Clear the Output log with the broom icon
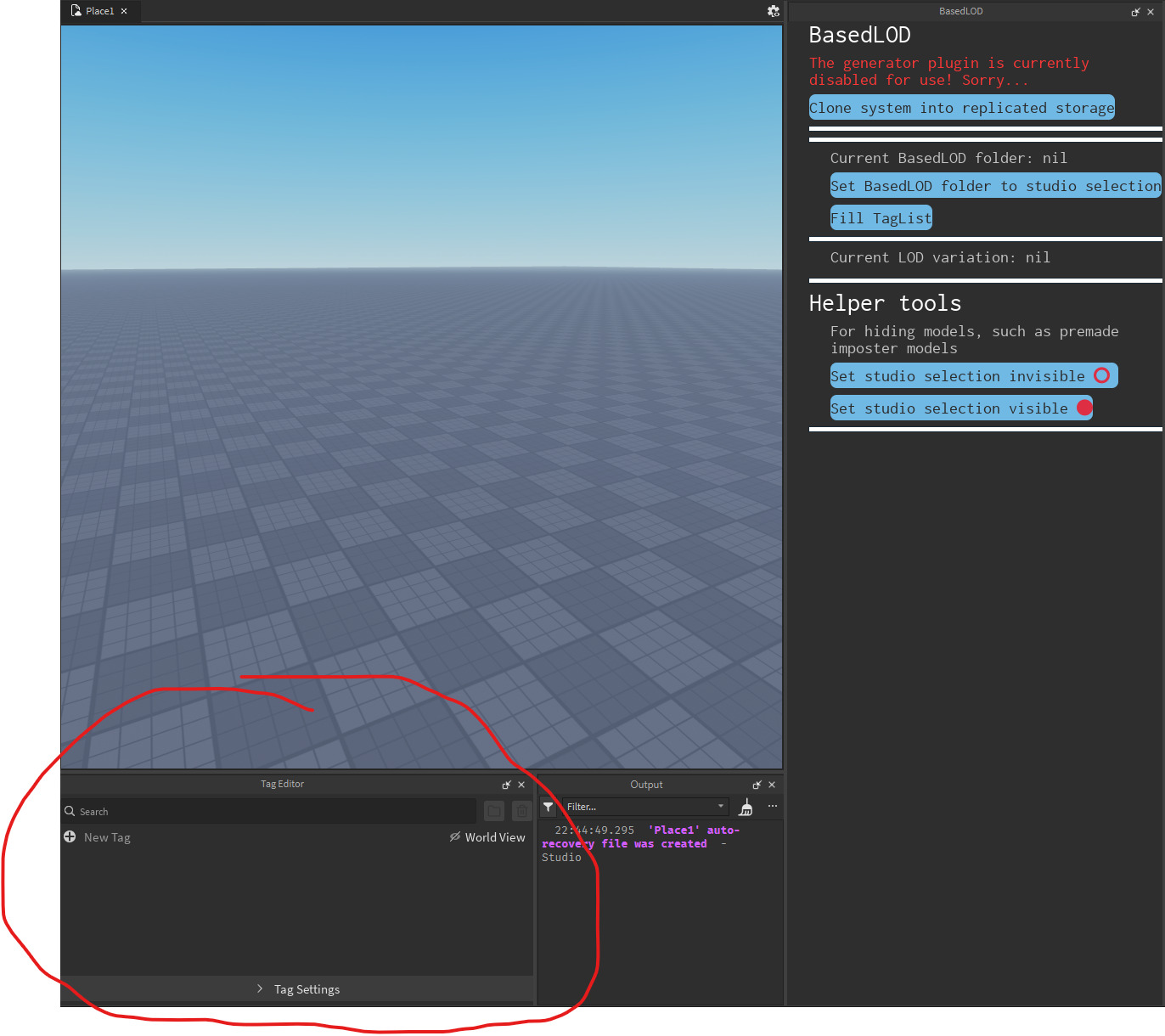 coord(746,807)
